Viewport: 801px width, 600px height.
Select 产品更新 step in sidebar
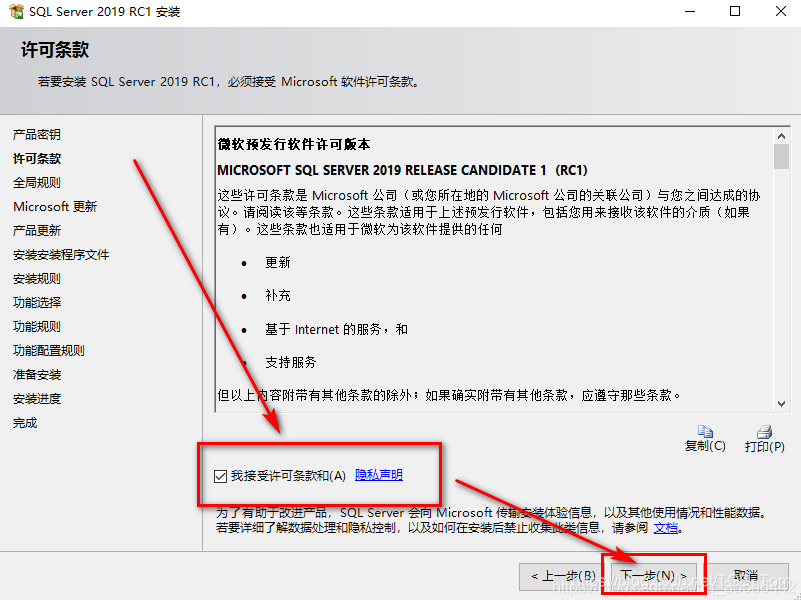[x=37, y=230]
